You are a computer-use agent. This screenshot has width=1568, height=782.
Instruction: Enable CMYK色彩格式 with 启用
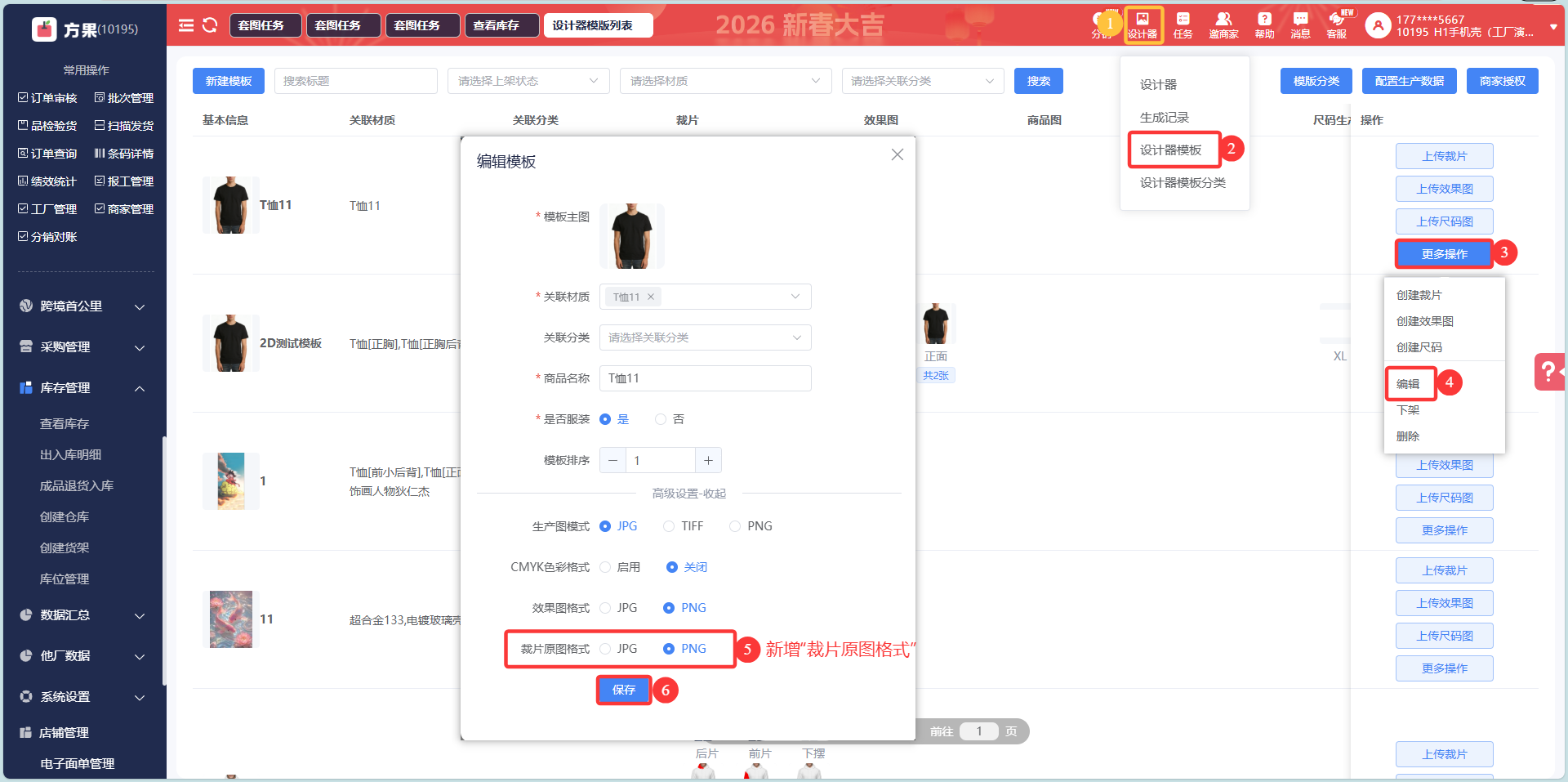pyautogui.click(x=605, y=567)
